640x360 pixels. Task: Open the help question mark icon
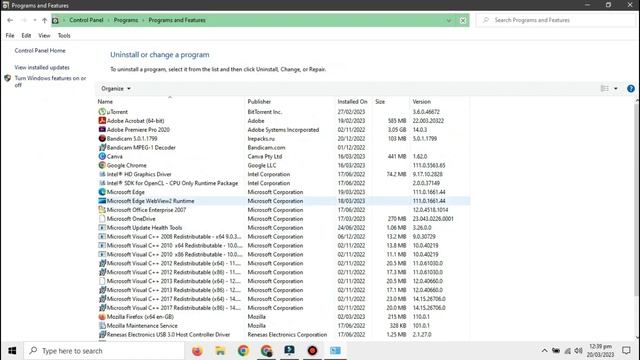click(x=631, y=89)
